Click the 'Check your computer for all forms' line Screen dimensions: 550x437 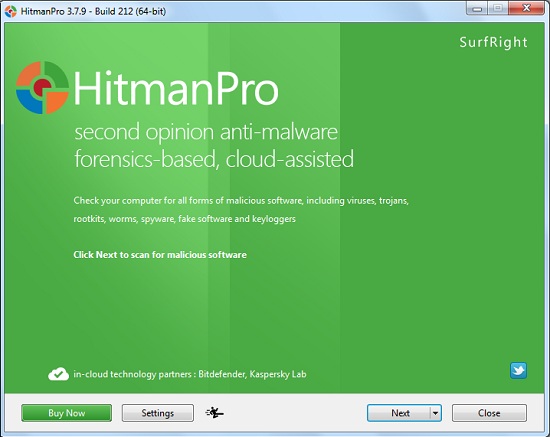tap(241, 201)
